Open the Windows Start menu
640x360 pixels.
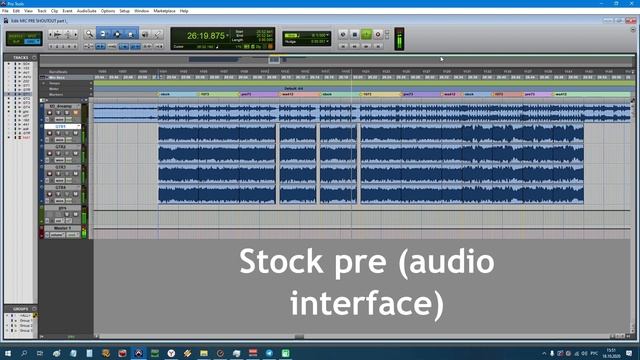[7, 353]
